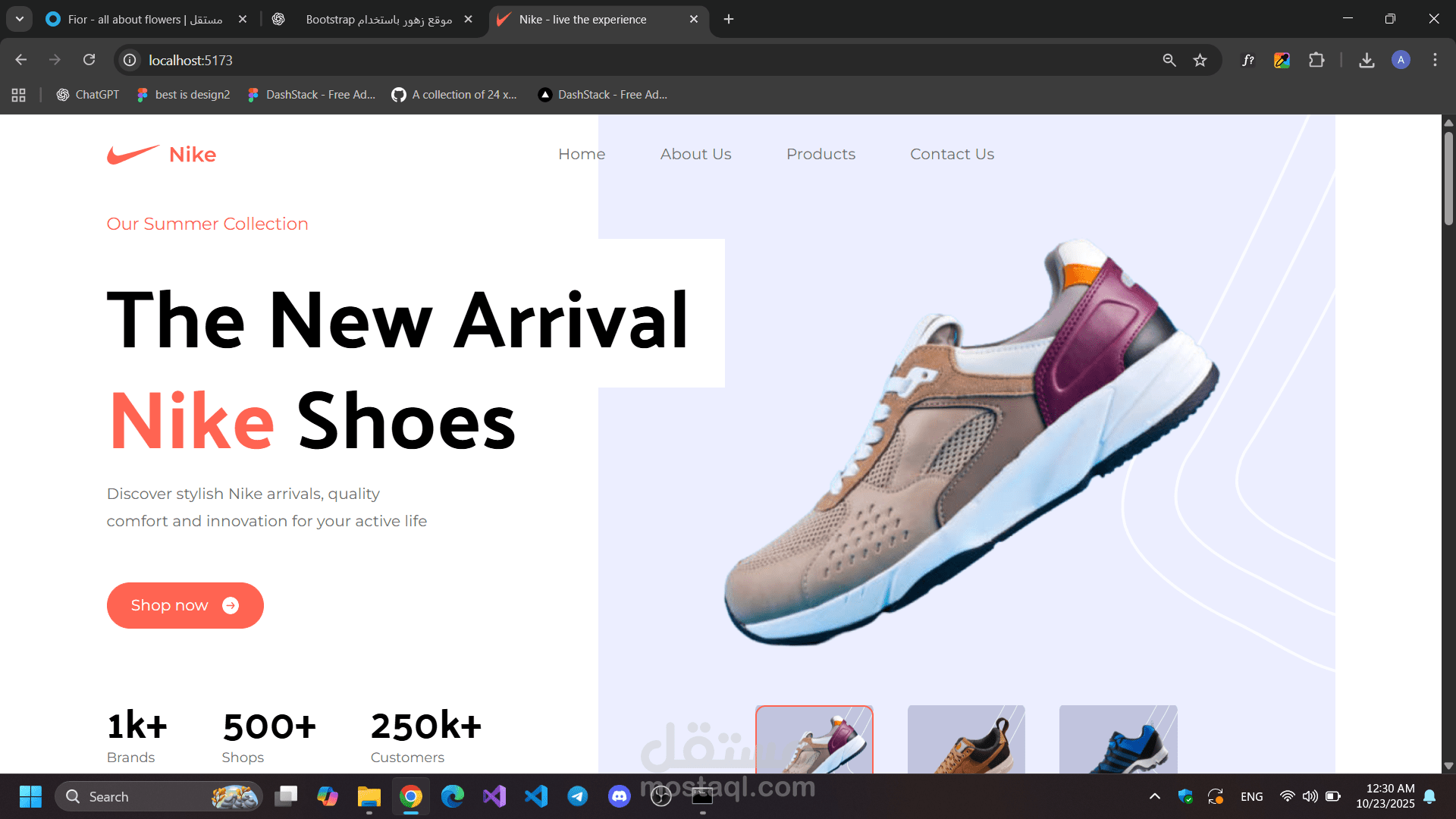Click the taskbar Search box
The image size is (1456, 819).
coord(159,796)
